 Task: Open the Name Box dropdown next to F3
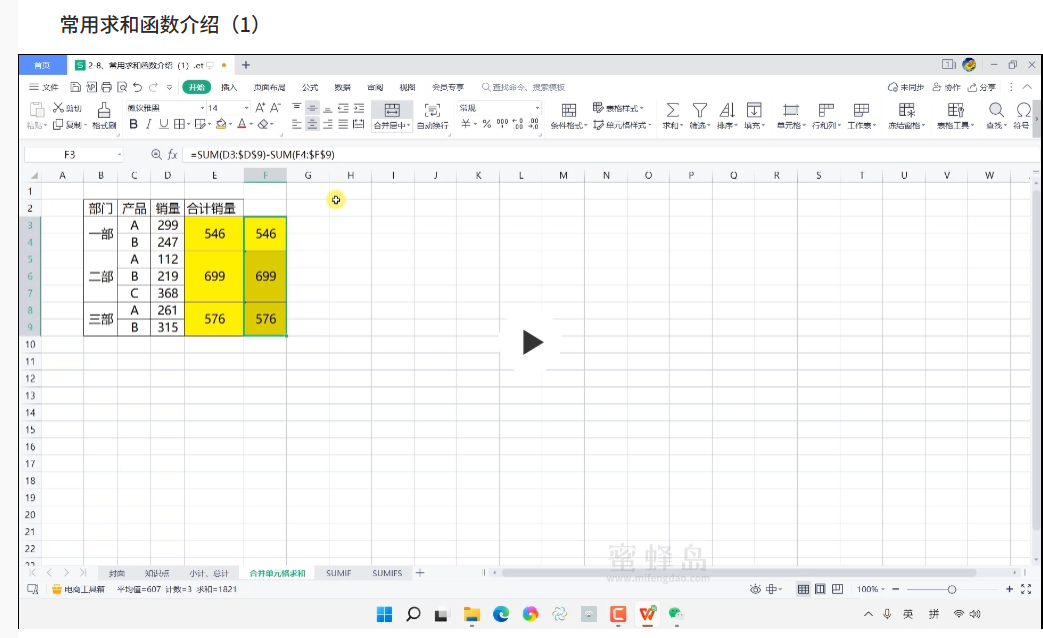point(119,155)
